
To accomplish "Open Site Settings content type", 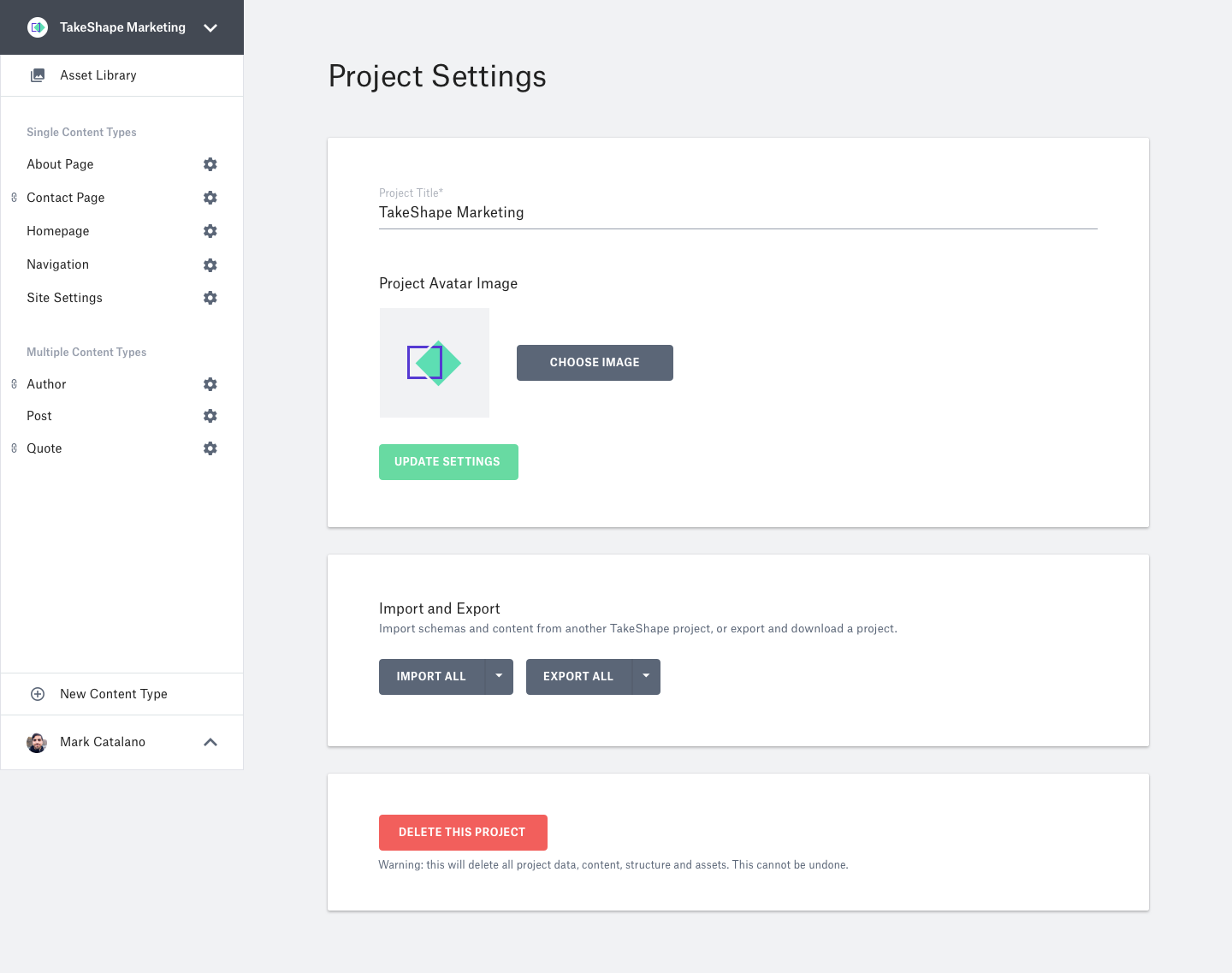I will pos(65,298).
